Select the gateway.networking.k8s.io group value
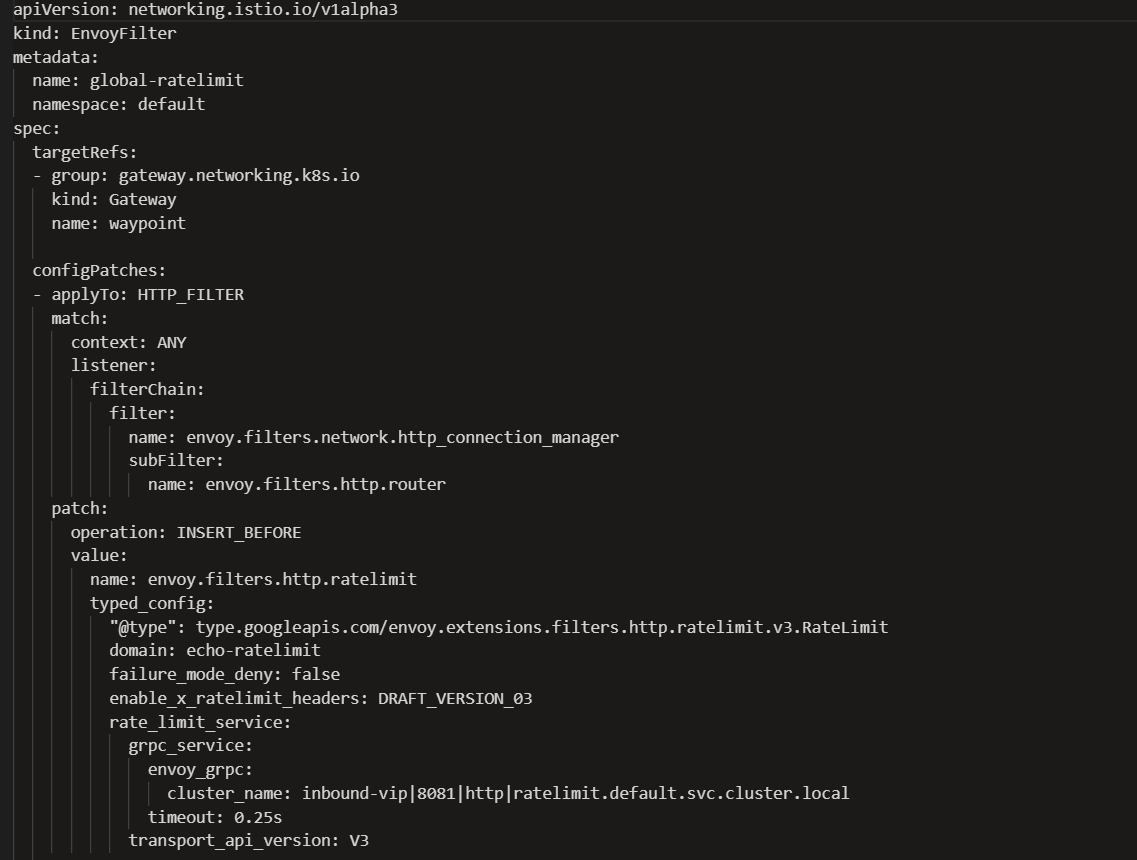The image size is (1137, 860). (239, 175)
